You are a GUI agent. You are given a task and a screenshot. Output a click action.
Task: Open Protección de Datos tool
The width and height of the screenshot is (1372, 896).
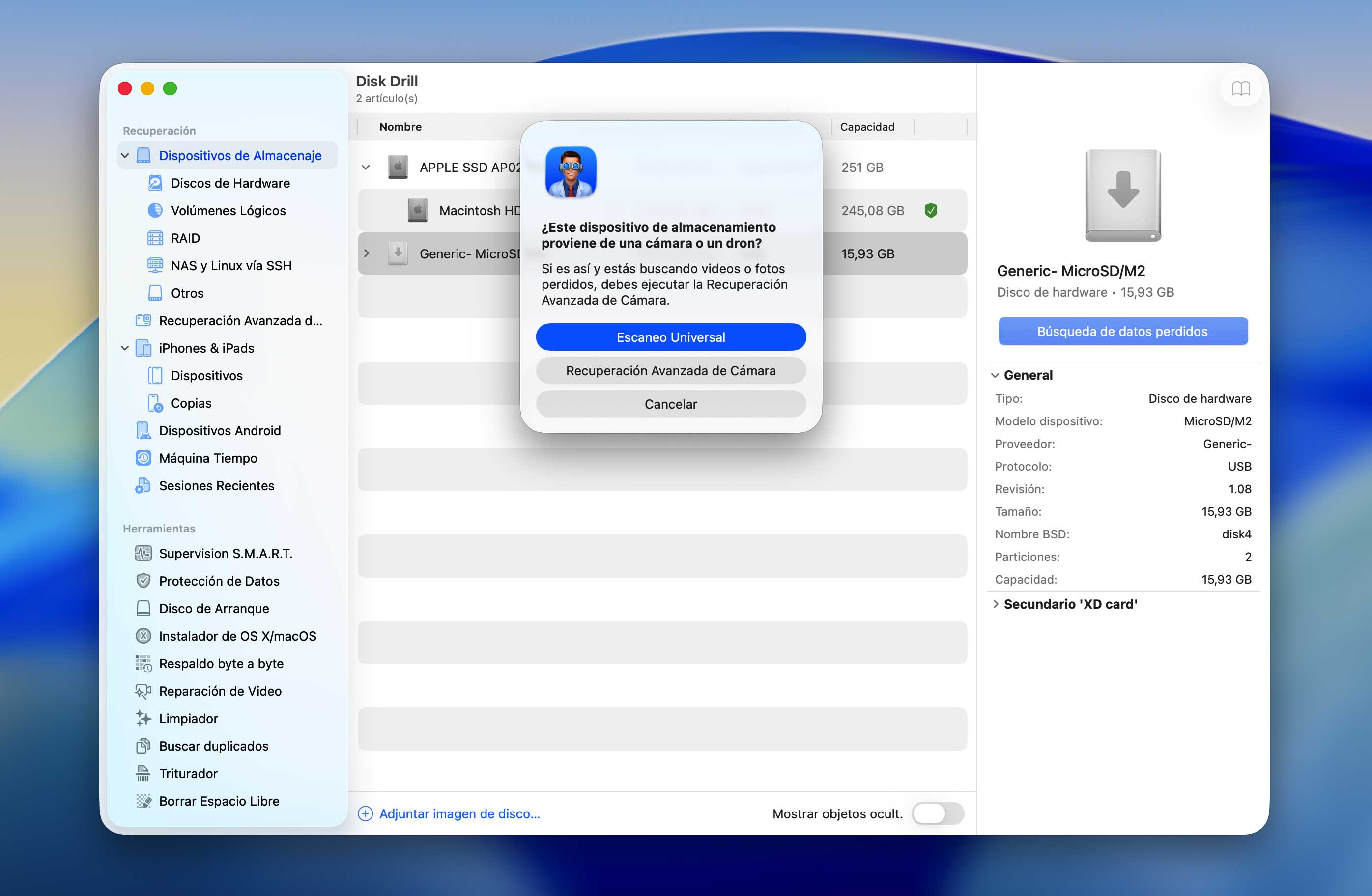coord(228,581)
